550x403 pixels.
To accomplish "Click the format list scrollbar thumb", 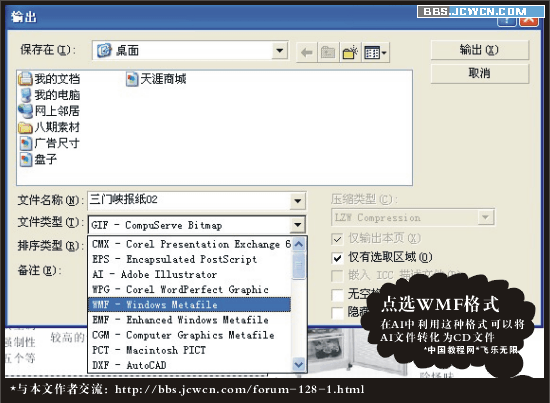I will (299, 265).
